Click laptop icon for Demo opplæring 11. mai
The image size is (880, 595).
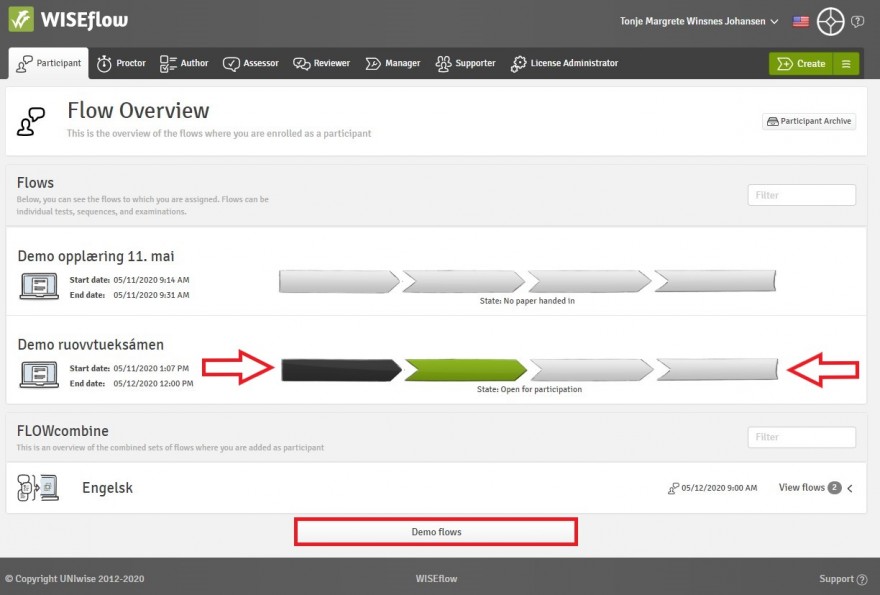(38, 287)
